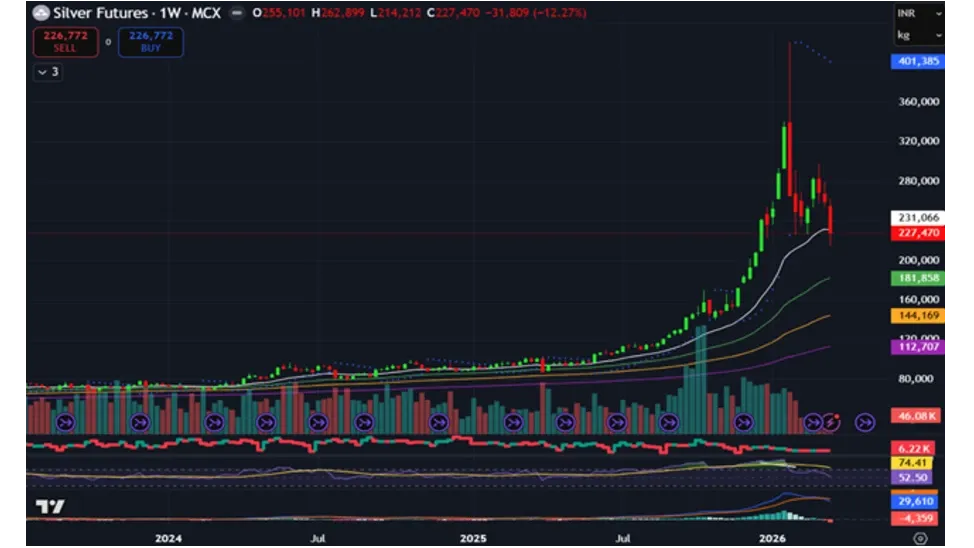The image size is (974, 548).
Task: Click the spread value 0 between Sell and Buy
Action: [108, 42]
